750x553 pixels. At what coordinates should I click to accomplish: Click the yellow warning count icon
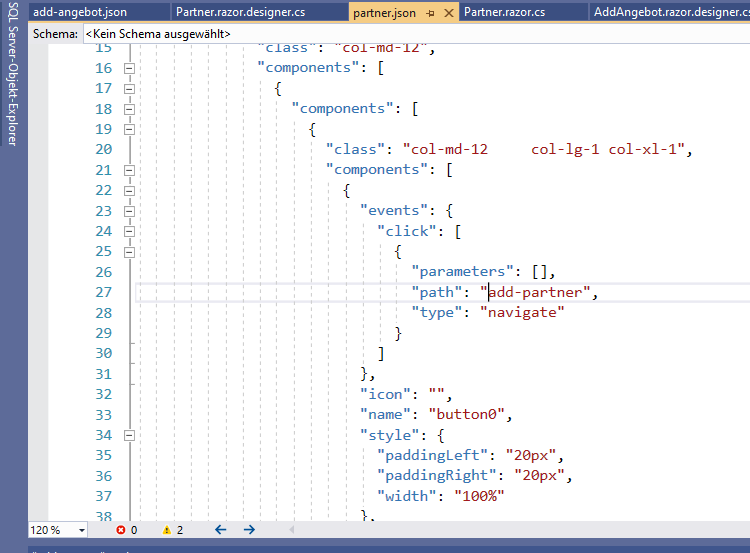166,530
